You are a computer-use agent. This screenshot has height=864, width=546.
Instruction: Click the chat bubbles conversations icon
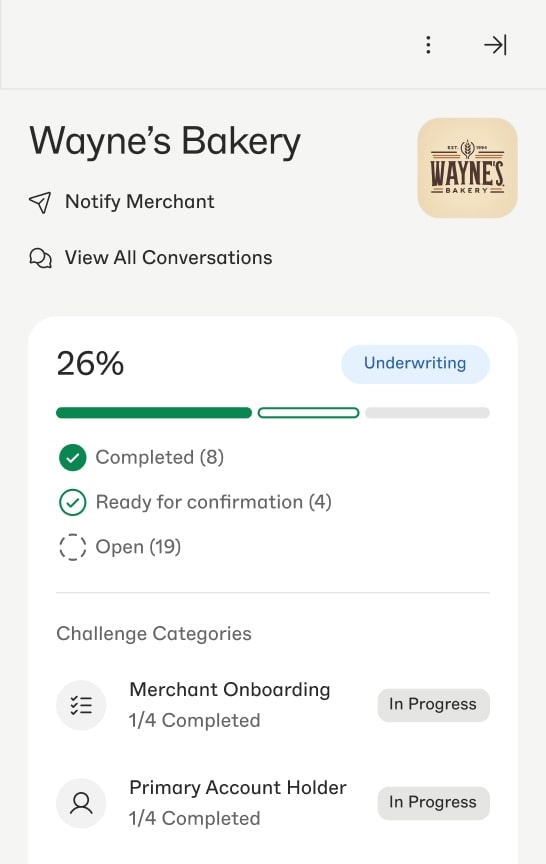(40, 258)
